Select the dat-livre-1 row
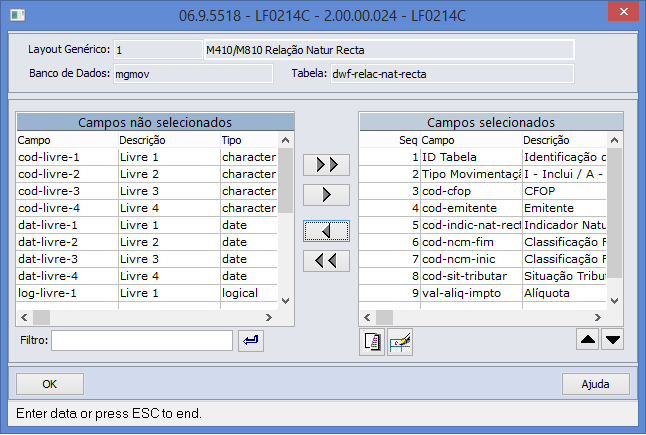The image size is (646, 435). click(147, 225)
